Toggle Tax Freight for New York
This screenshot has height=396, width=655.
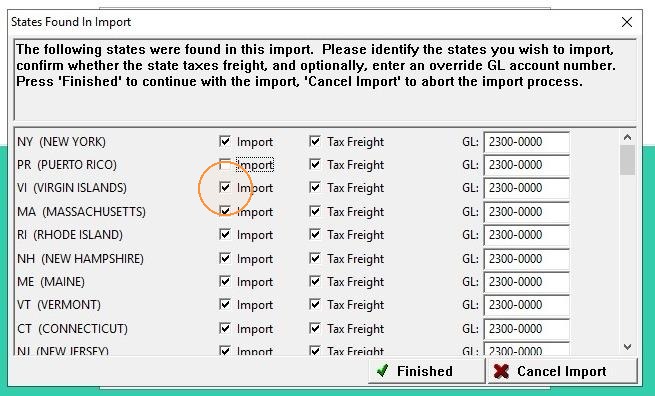[x=315, y=142]
